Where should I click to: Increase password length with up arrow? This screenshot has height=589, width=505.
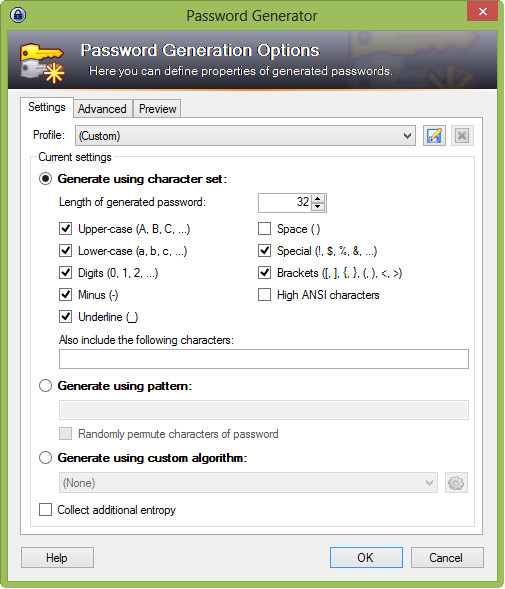[x=318, y=199]
